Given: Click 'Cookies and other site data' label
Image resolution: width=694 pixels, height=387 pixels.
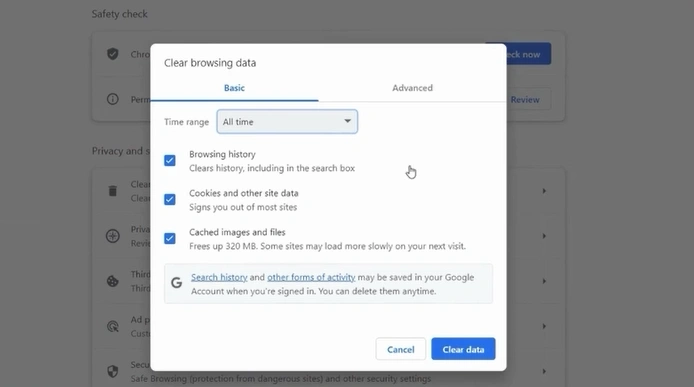Looking at the screenshot, I should (243, 193).
